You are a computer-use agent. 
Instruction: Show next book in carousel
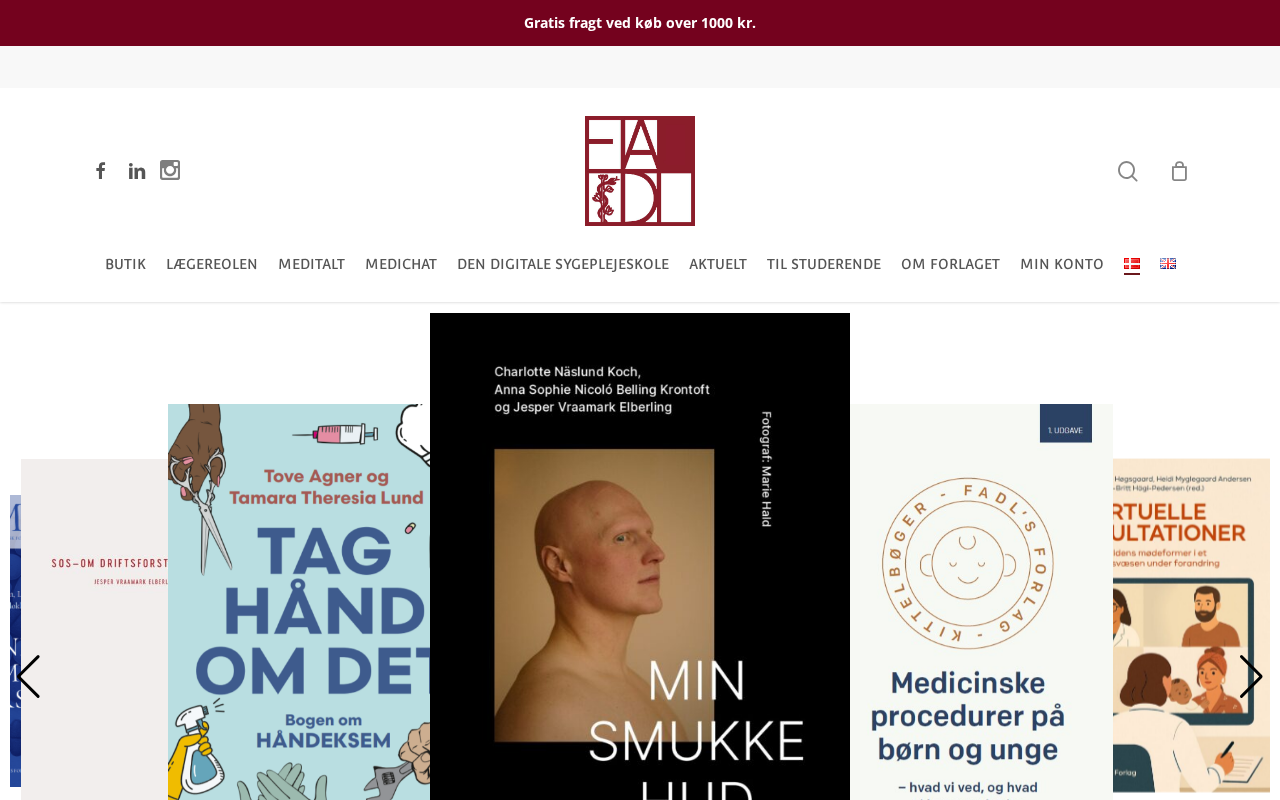click(x=1251, y=677)
